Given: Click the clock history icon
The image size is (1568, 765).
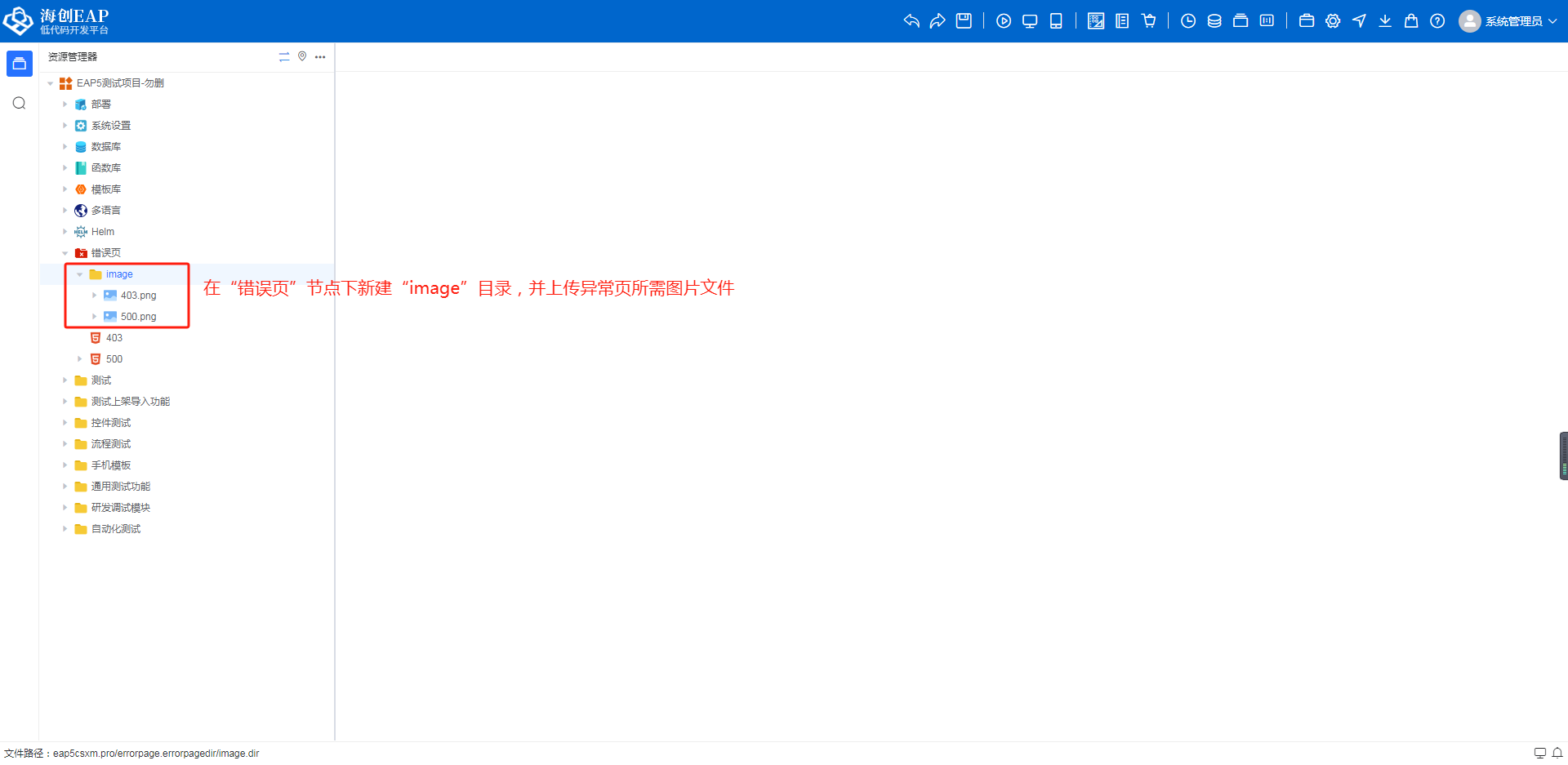Looking at the screenshot, I should 1188,21.
